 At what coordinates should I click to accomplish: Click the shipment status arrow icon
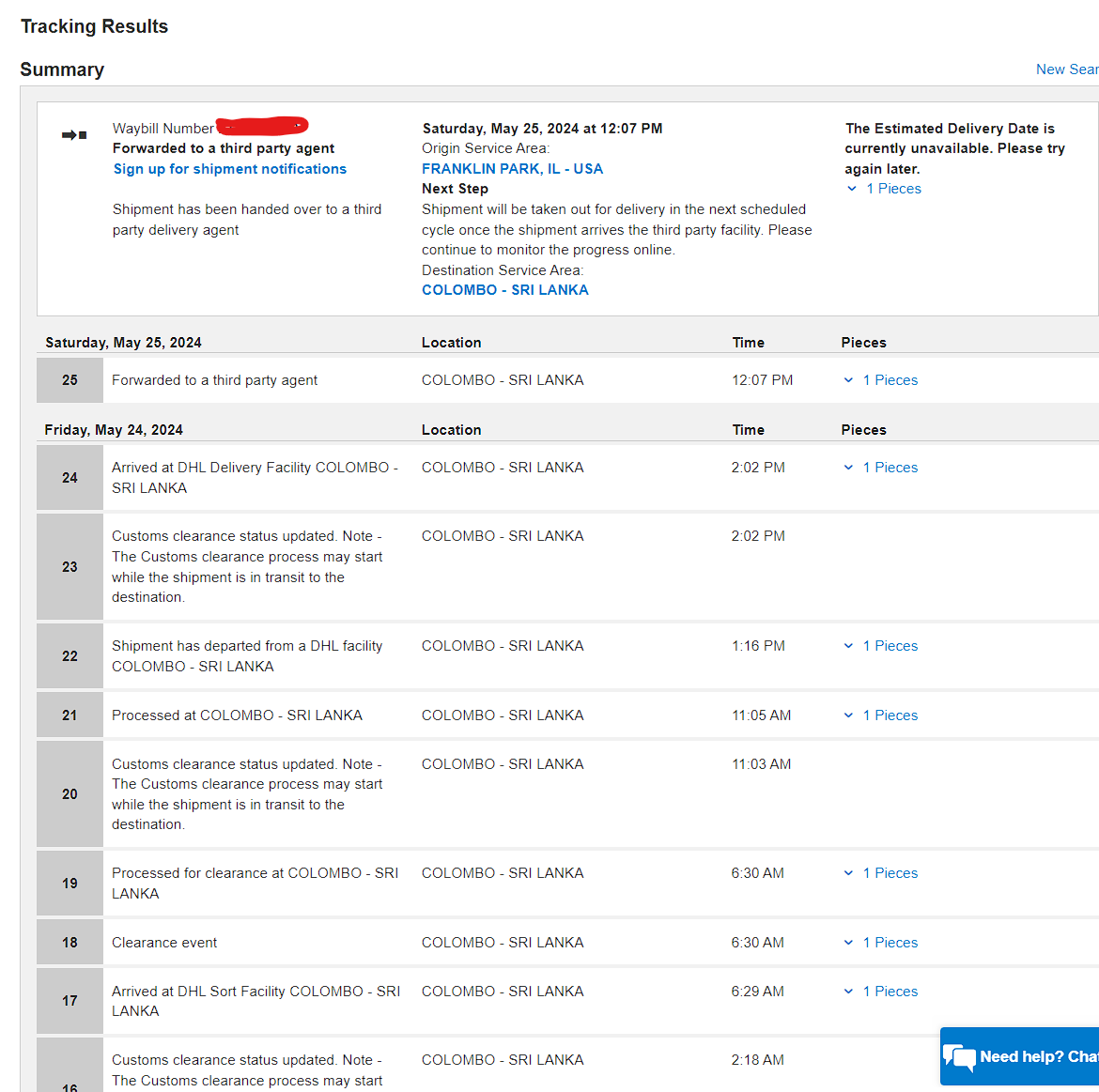tap(74, 134)
